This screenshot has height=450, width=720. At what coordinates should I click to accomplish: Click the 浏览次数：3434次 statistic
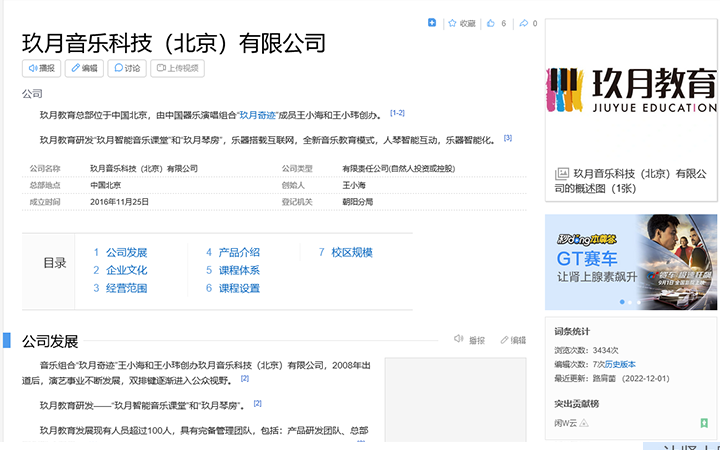pos(586,350)
